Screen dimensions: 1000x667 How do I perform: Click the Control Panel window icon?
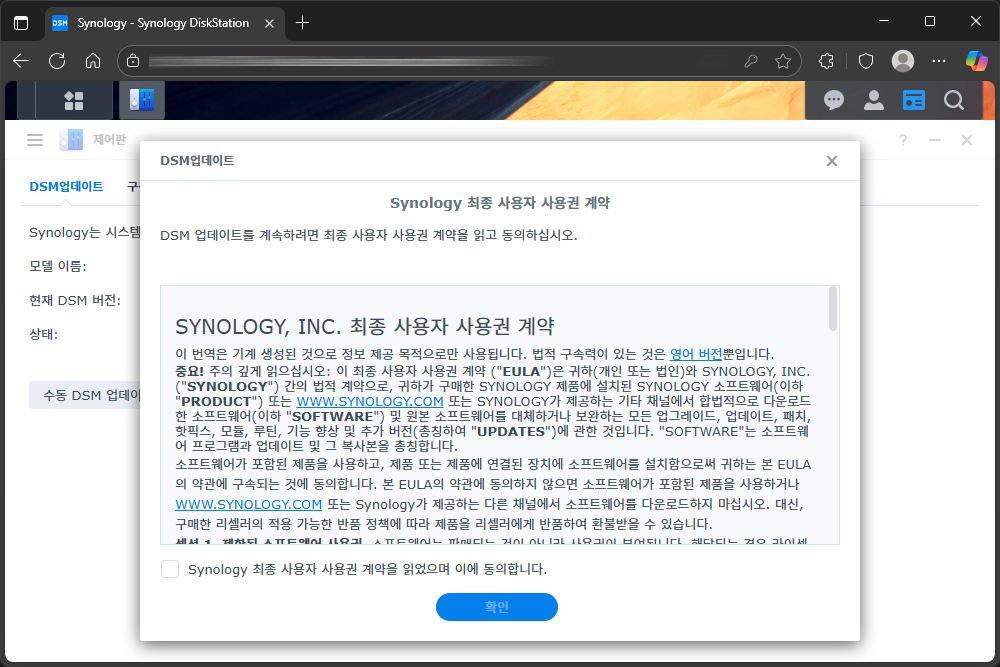(x=71, y=140)
